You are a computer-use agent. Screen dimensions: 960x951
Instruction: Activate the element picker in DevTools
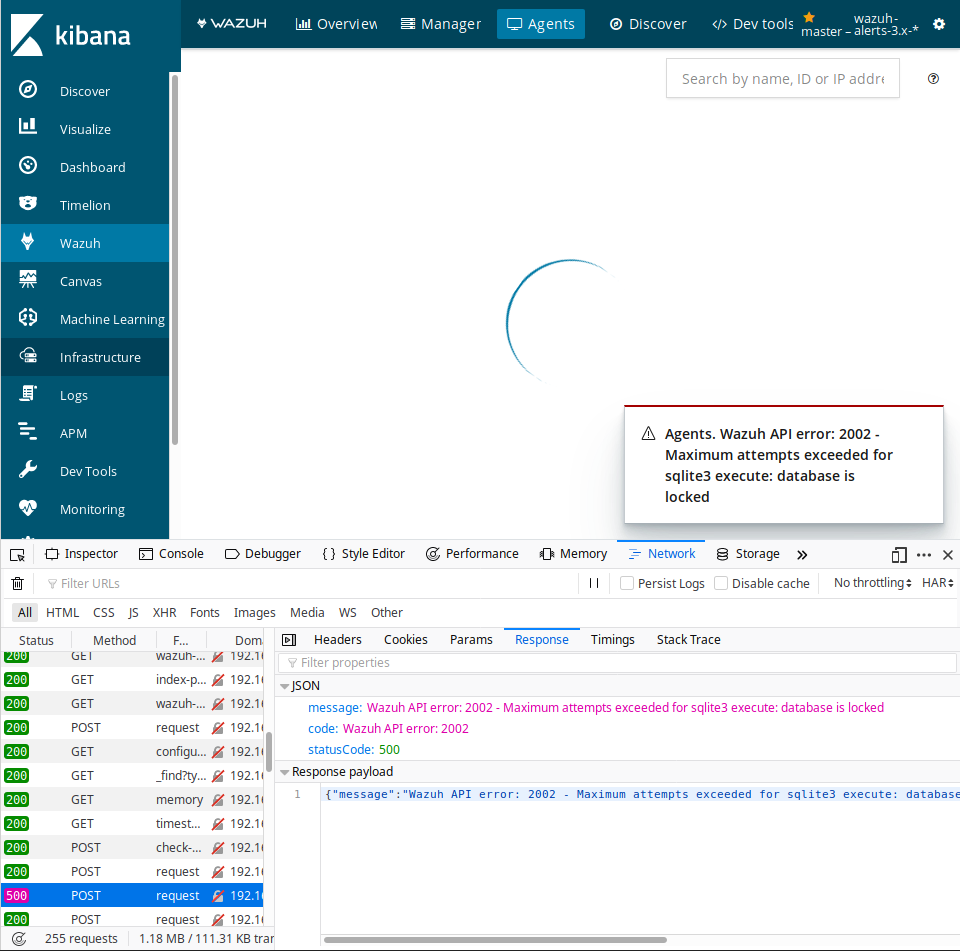[x=16, y=553]
